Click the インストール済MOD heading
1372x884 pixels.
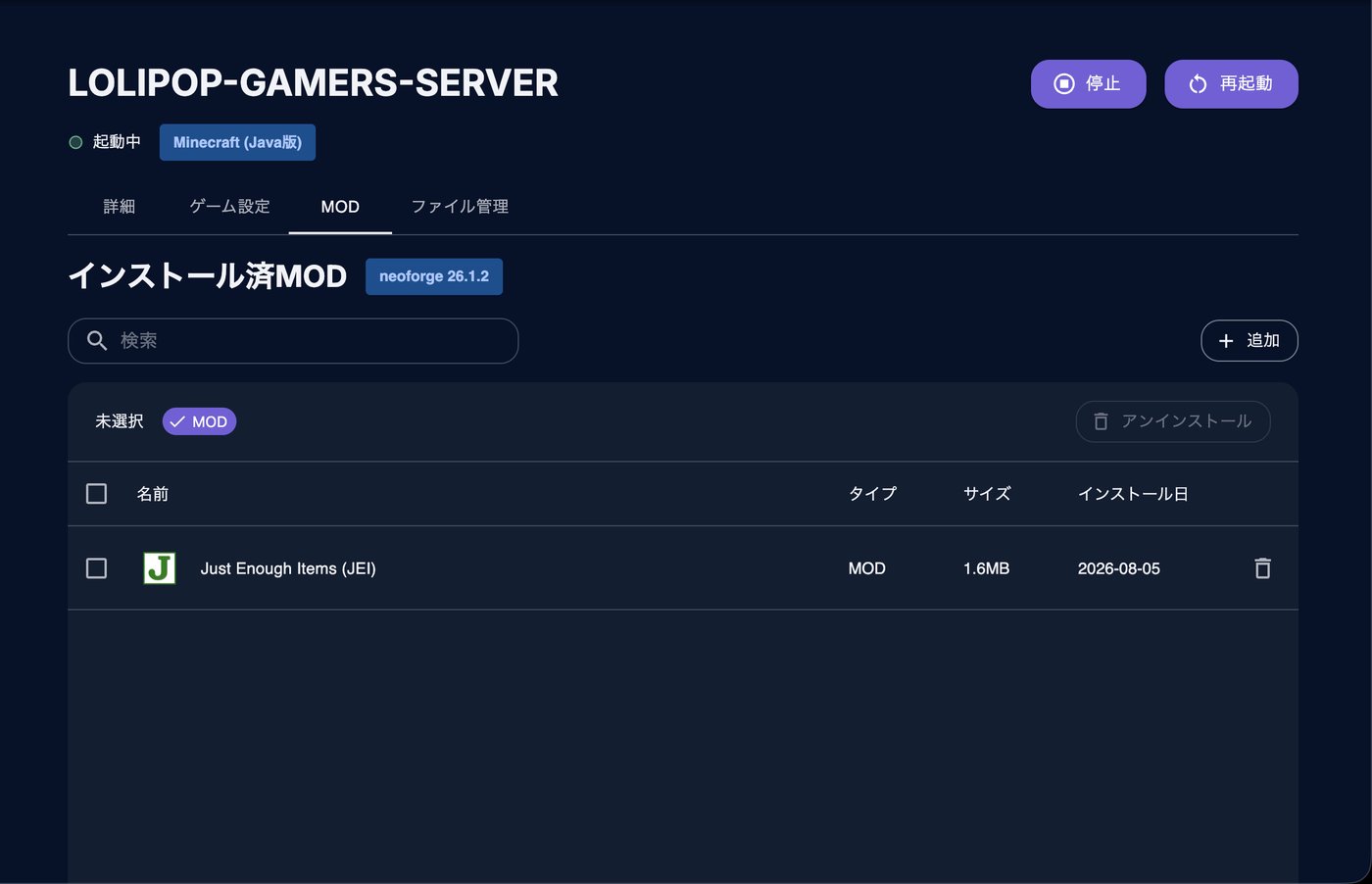click(x=207, y=276)
